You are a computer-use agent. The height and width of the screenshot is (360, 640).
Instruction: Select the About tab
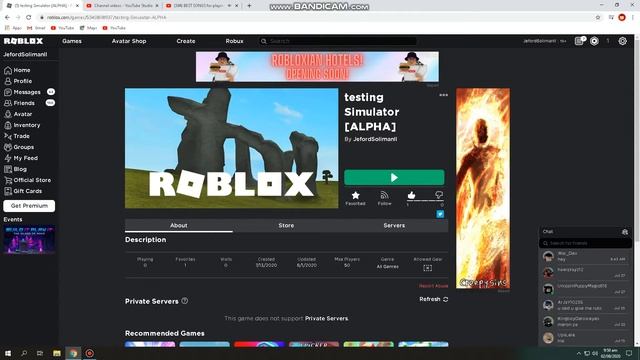(179, 225)
